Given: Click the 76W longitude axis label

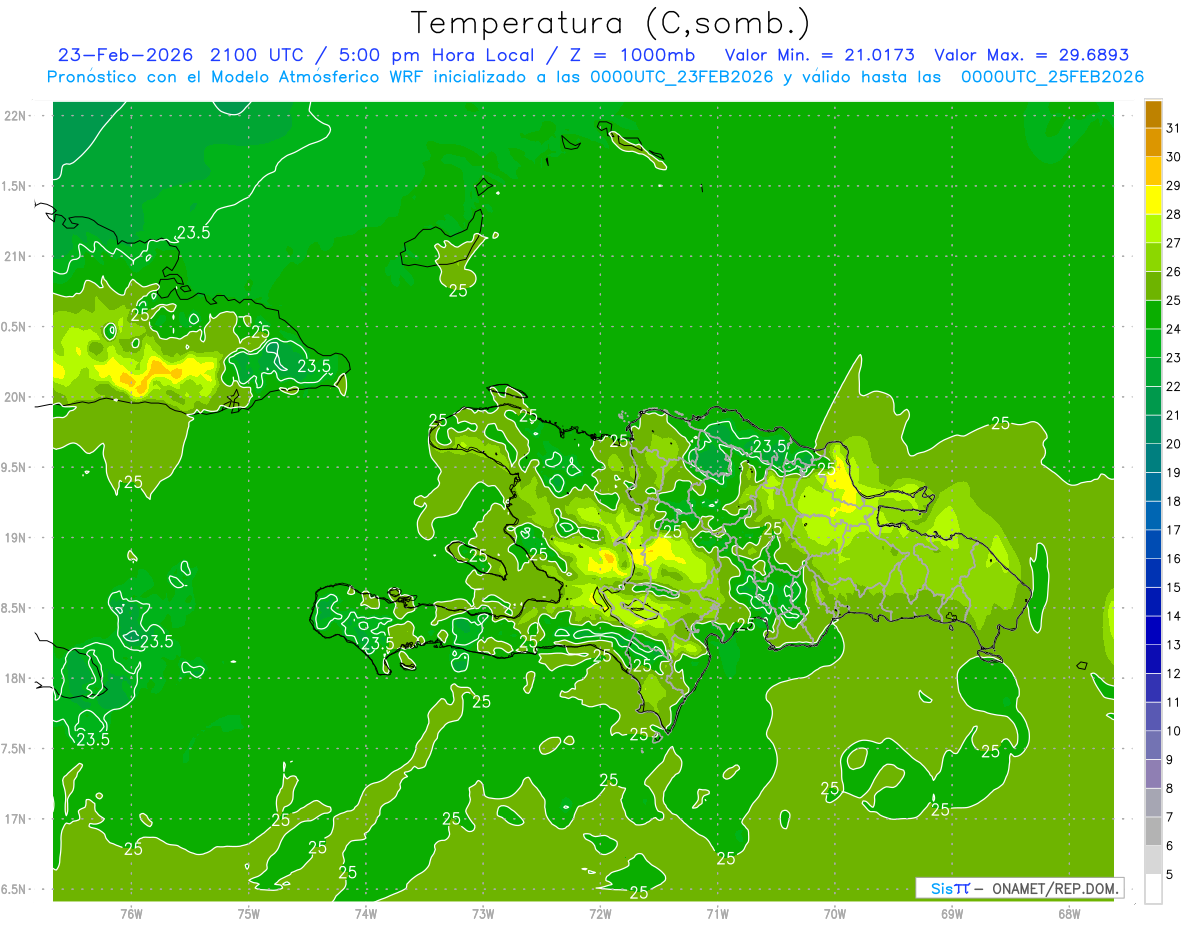Looking at the screenshot, I should (x=131, y=913).
